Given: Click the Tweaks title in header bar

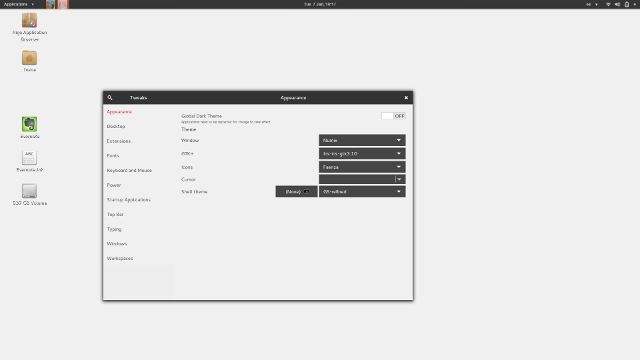Looking at the screenshot, I should click(138, 98).
